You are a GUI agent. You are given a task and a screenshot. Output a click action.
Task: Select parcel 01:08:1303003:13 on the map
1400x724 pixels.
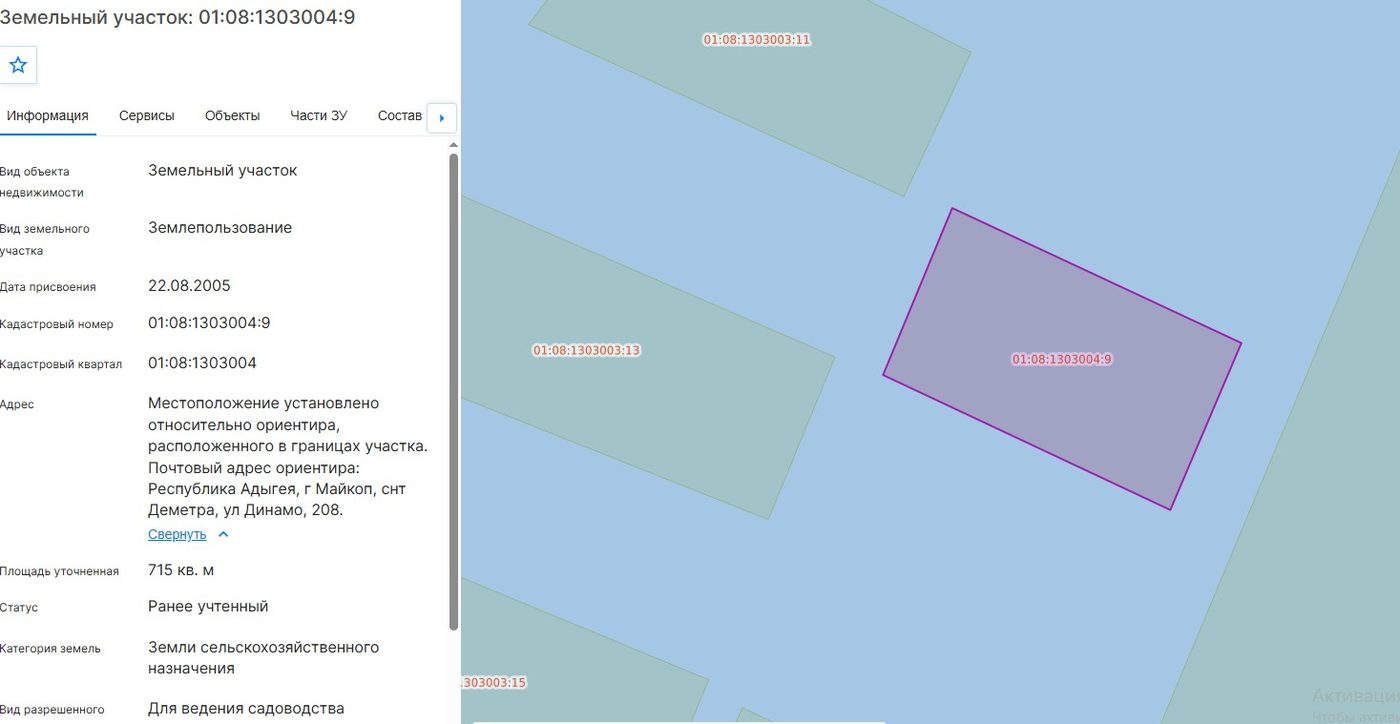coord(586,350)
